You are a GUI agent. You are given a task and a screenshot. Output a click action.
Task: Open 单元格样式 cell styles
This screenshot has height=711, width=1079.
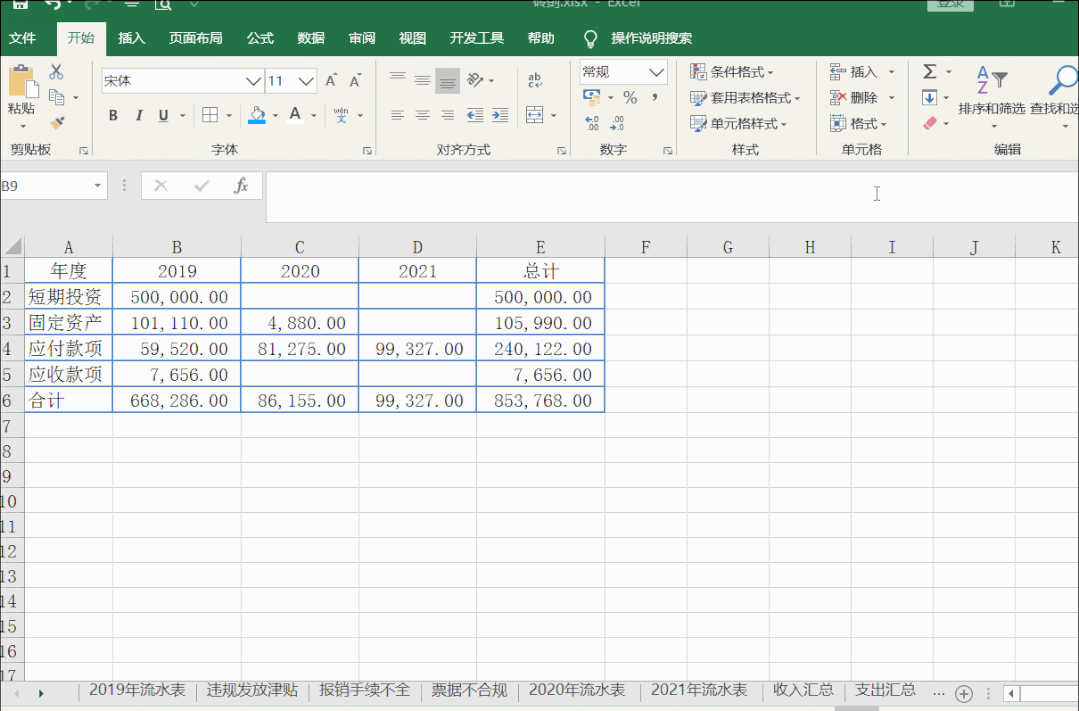click(x=738, y=124)
